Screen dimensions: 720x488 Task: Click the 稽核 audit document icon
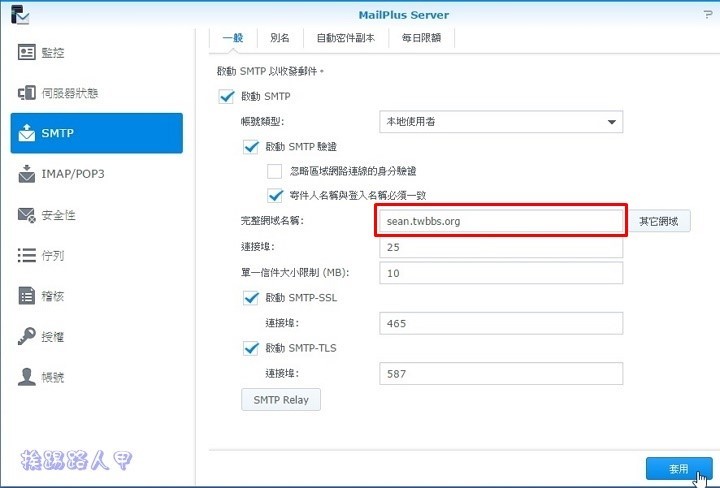(27, 296)
